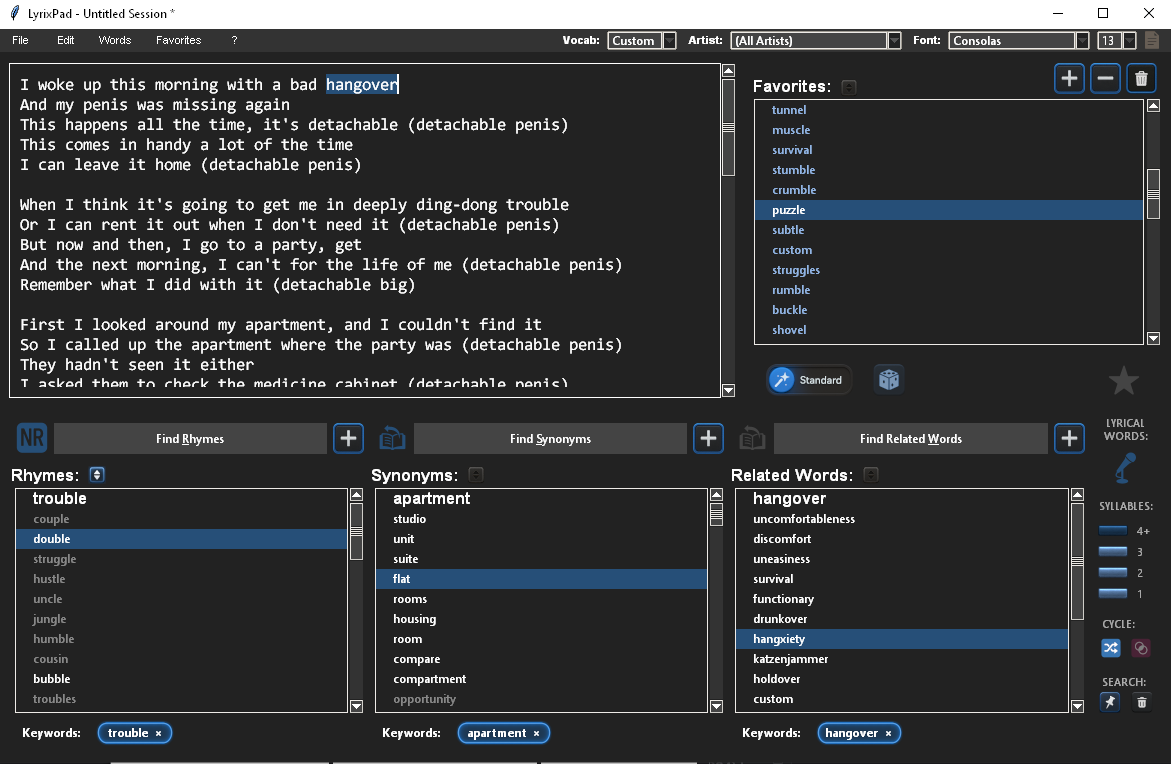Select 'struggle' in the Rhymes list

(x=181, y=559)
